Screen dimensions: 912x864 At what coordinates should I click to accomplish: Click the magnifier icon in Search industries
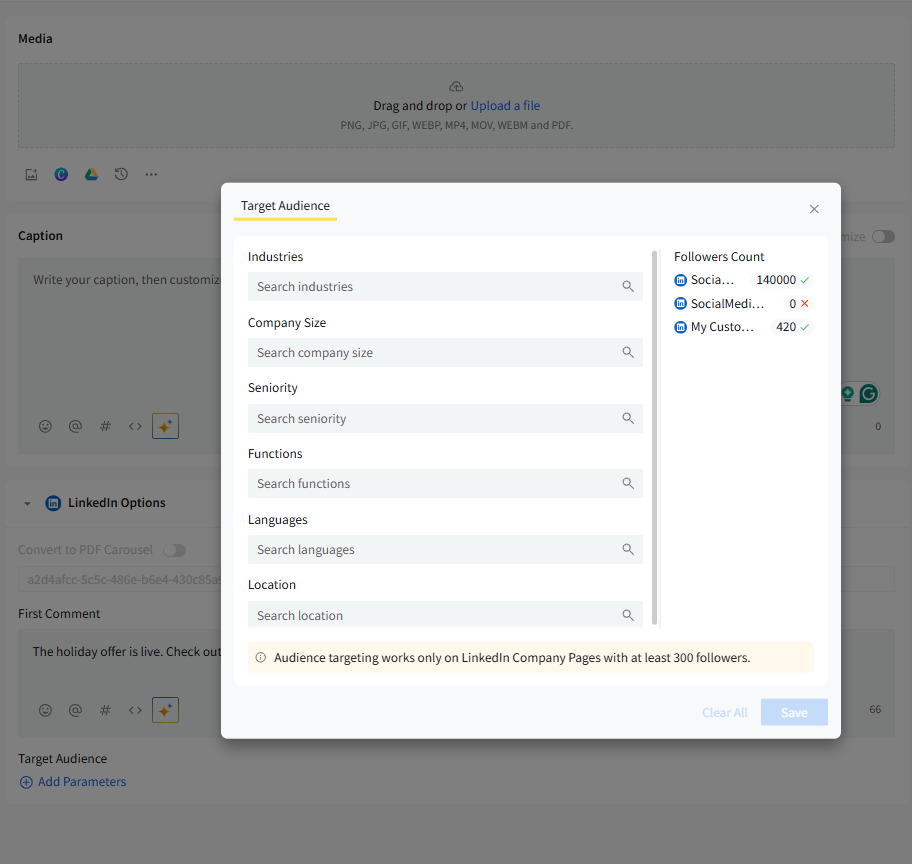pos(628,286)
